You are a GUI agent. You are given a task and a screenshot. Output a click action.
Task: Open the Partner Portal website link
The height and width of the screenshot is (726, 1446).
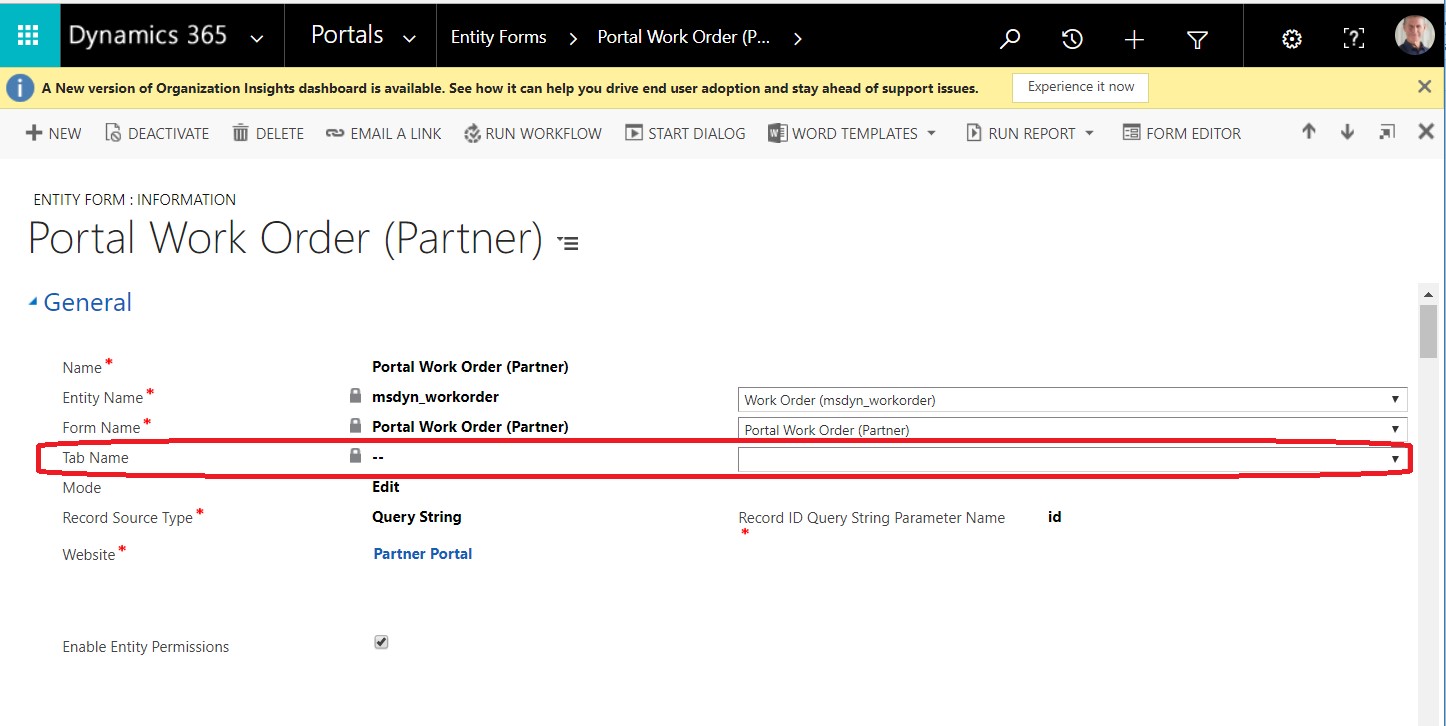(x=423, y=554)
